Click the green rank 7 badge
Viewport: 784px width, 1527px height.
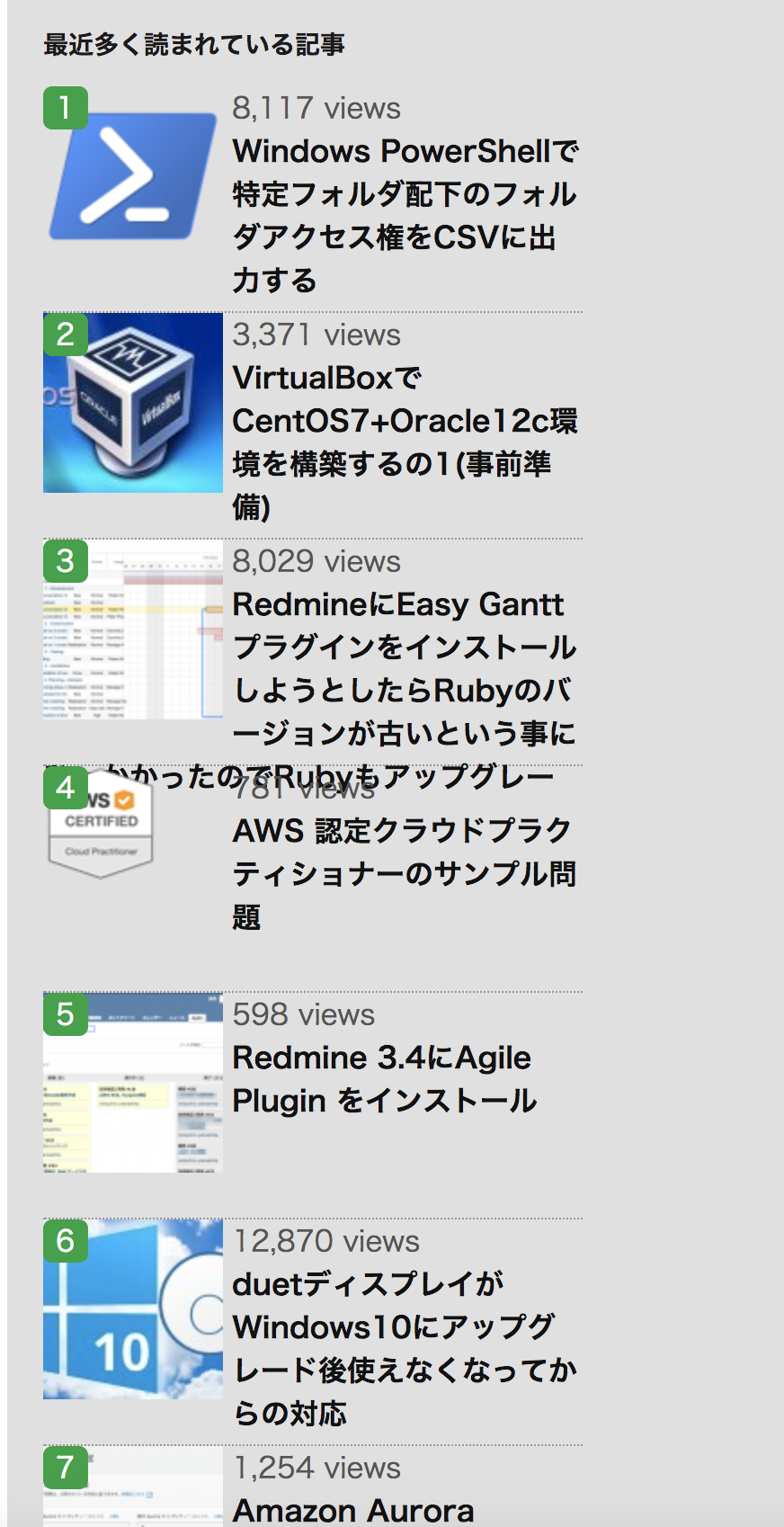[x=66, y=1468]
